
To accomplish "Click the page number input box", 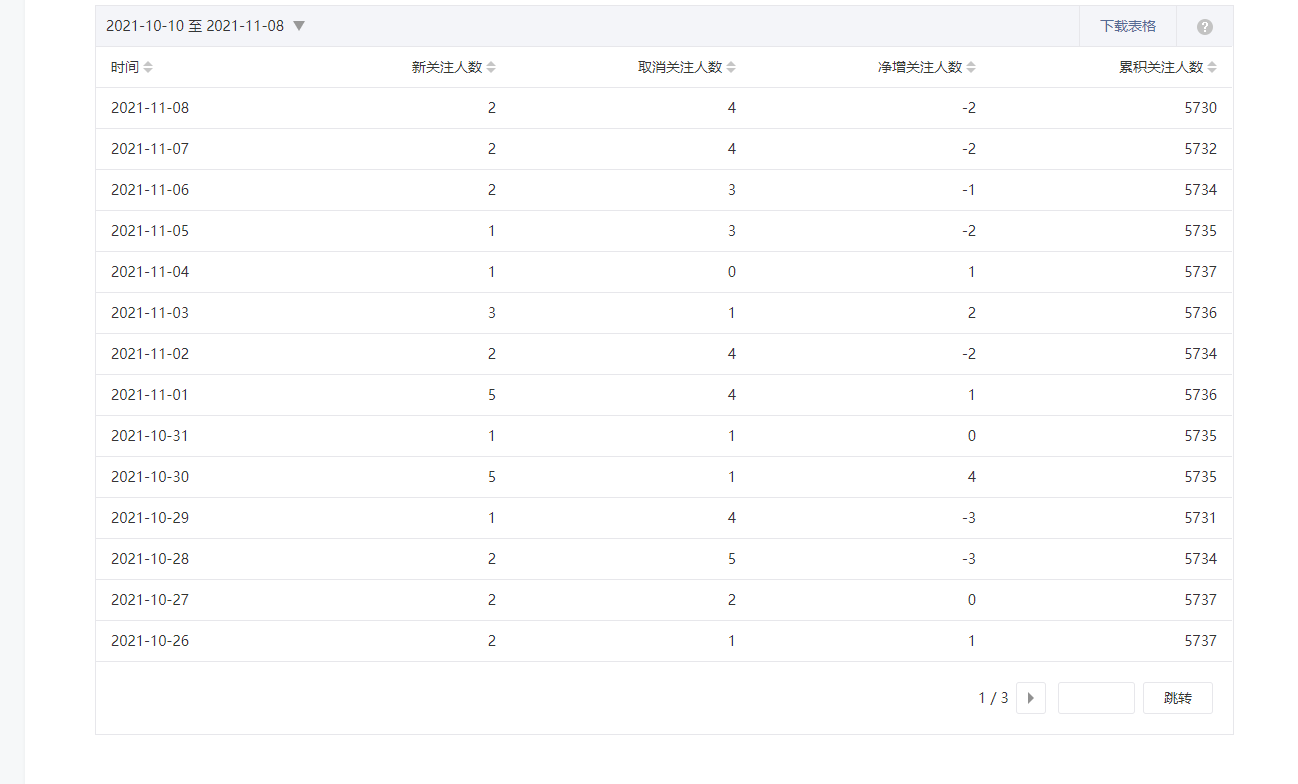I will coord(1095,698).
